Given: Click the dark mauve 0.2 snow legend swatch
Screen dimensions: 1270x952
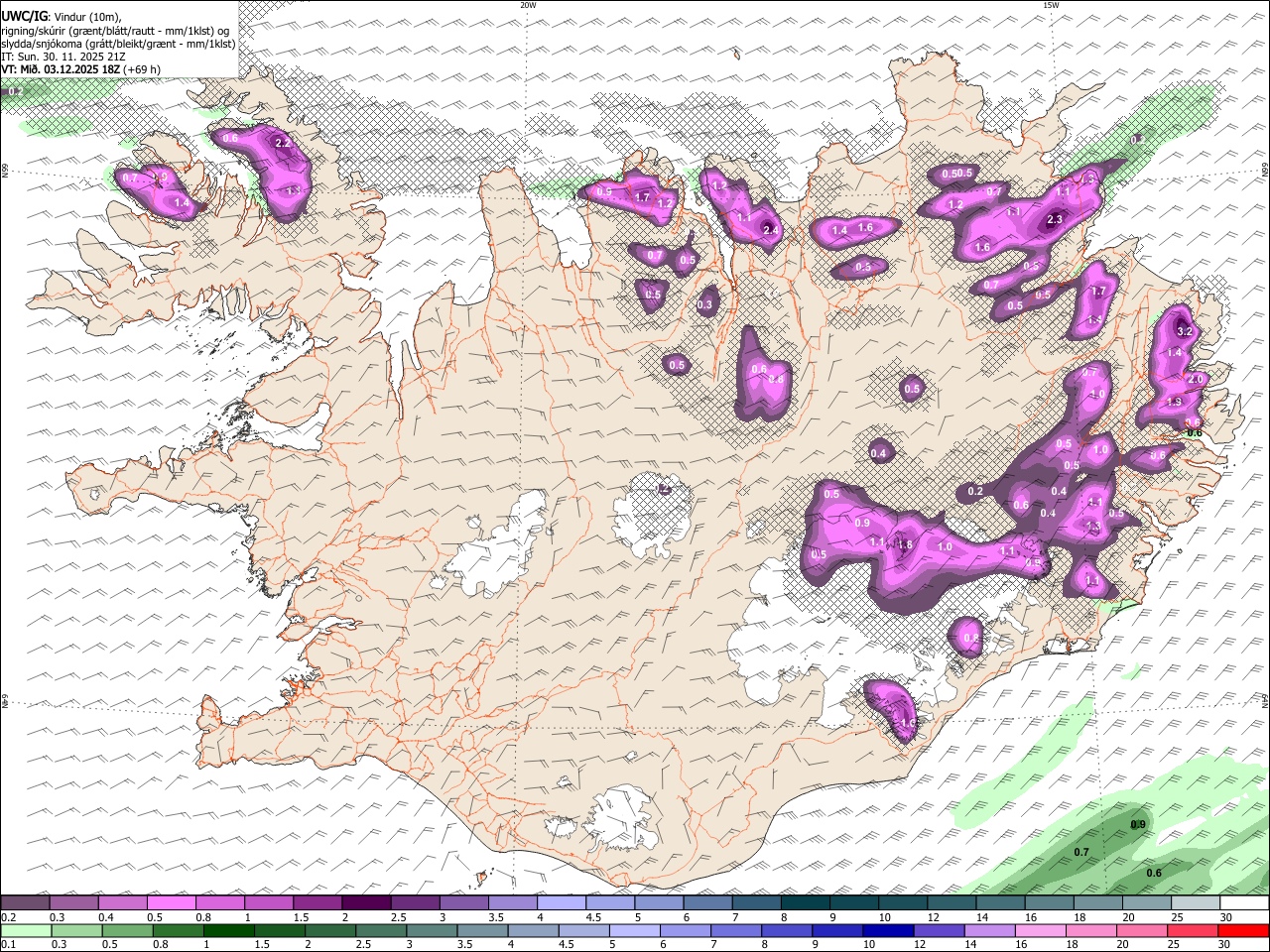Looking at the screenshot, I should coord(25,903).
